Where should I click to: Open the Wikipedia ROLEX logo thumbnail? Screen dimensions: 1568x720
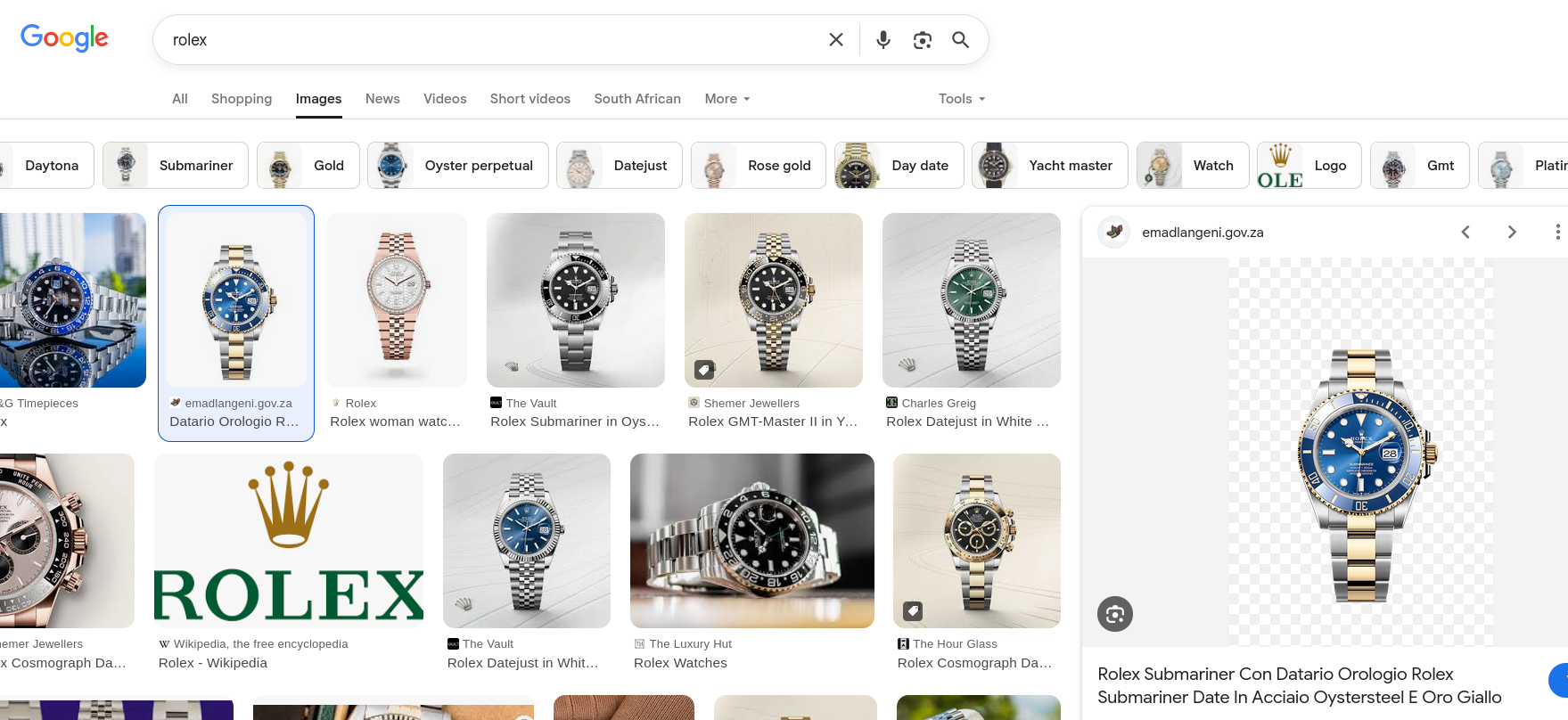pos(289,541)
